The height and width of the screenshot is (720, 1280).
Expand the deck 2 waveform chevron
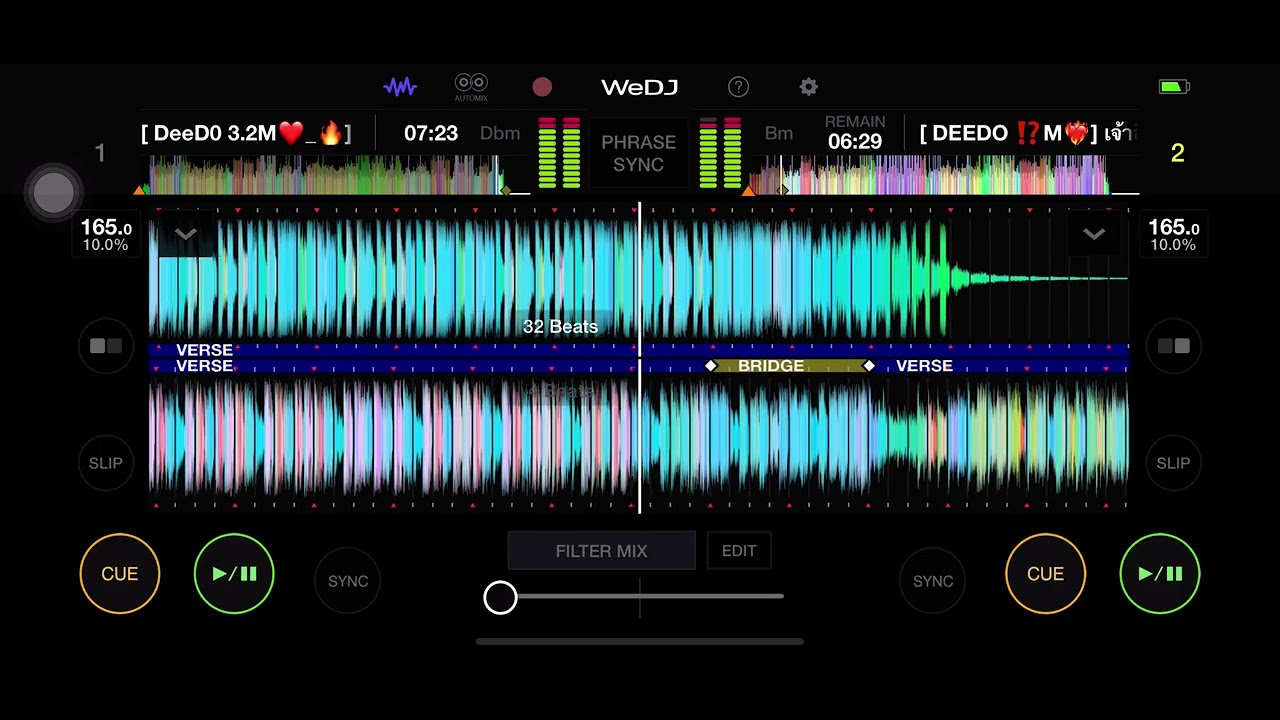tap(1094, 235)
